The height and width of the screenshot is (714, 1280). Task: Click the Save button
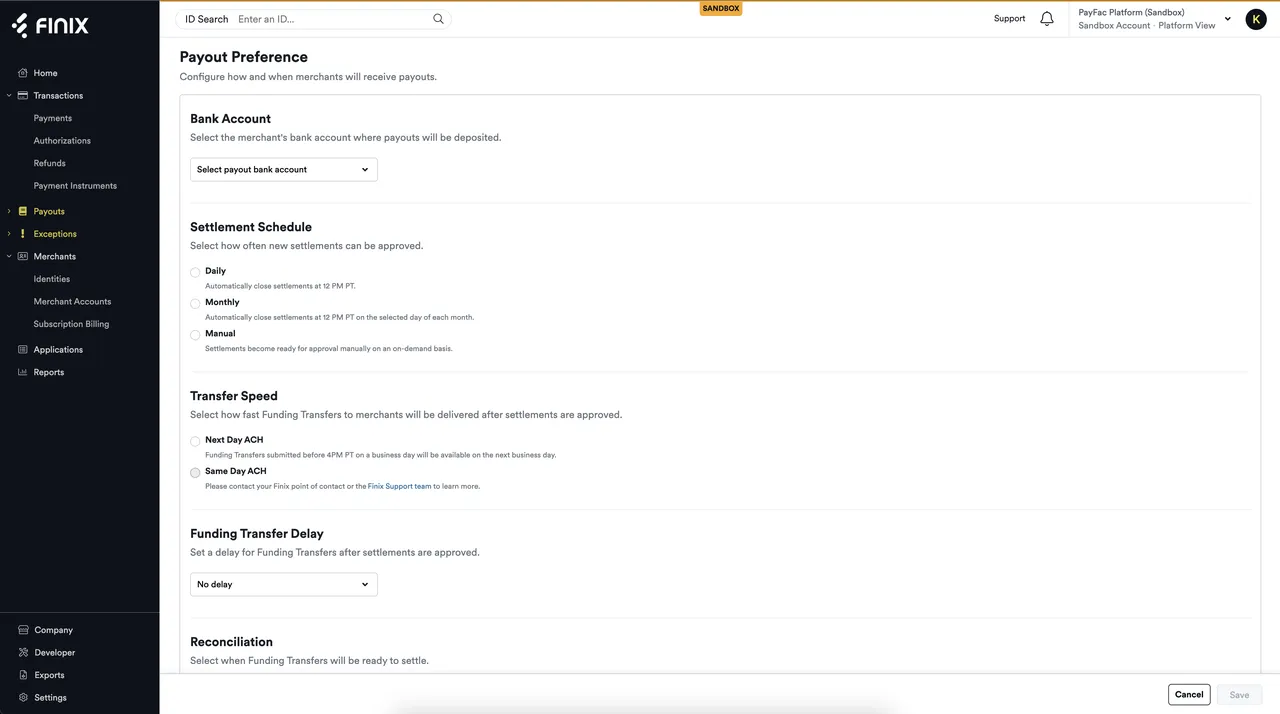(x=1239, y=694)
